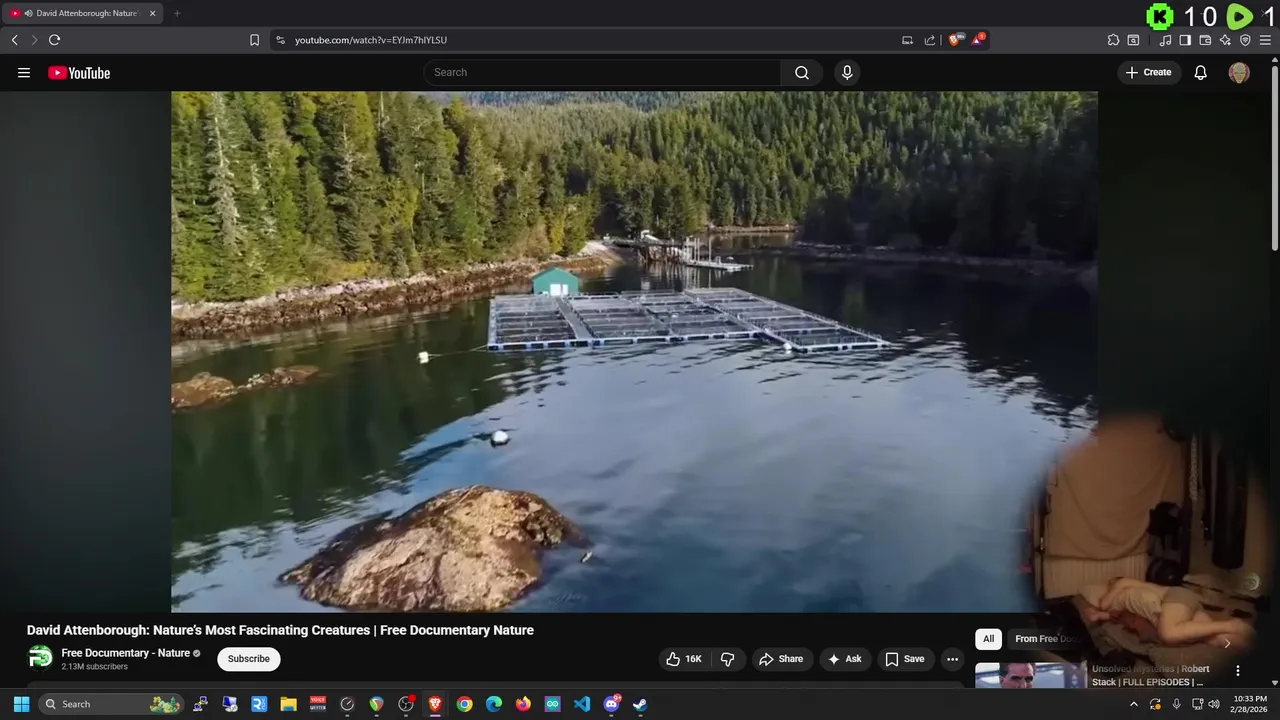The width and height of the screenshot is (1280, 720).
Task: Open the search-tabs icon in toolbar
Action: coord(1133,40)
